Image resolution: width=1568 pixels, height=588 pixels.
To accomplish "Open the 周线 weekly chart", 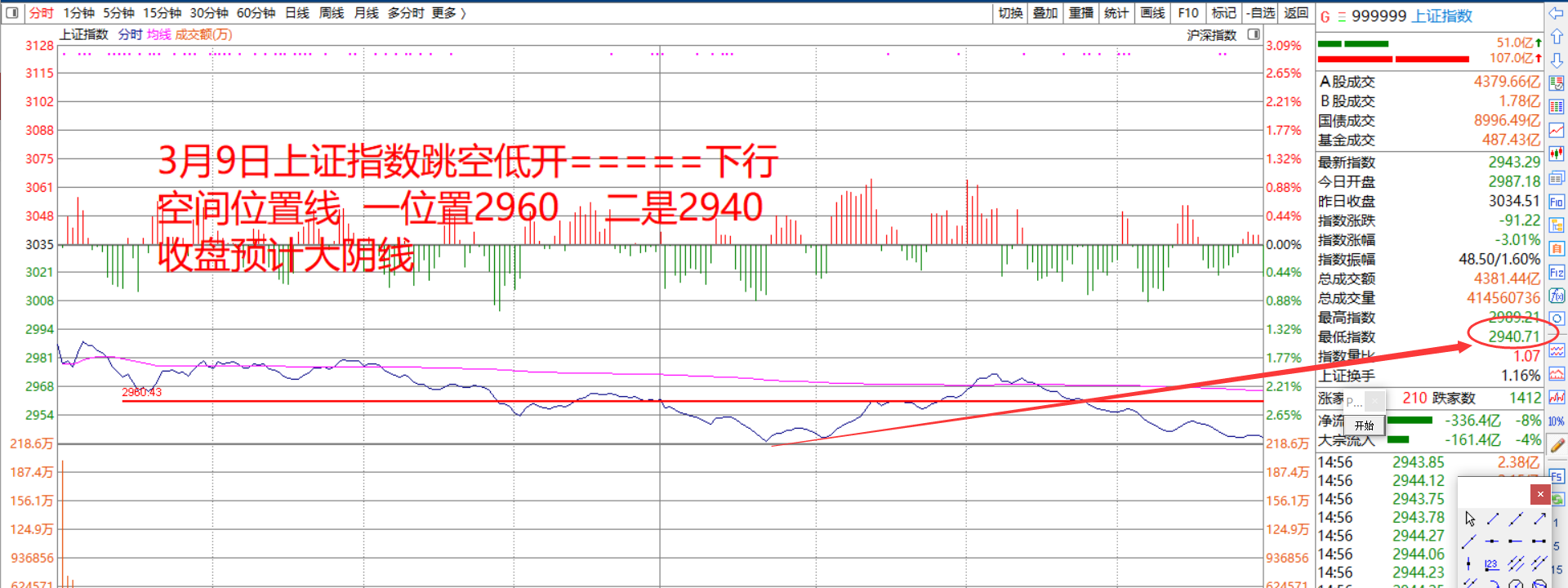I will click(332, 13).
